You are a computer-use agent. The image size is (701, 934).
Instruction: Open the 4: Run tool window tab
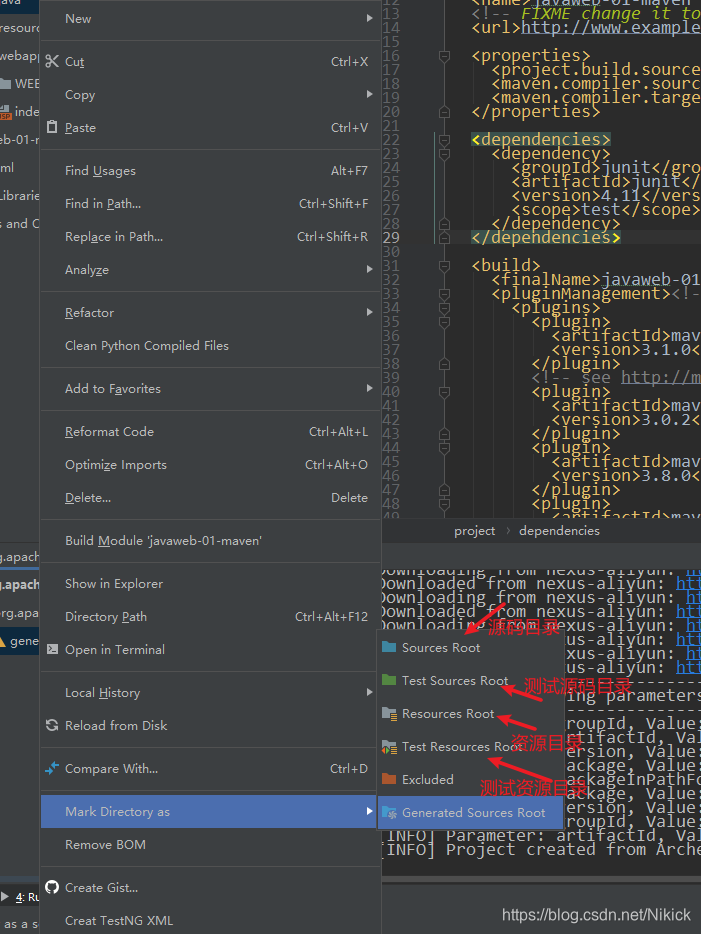click(x=27, y=896)
